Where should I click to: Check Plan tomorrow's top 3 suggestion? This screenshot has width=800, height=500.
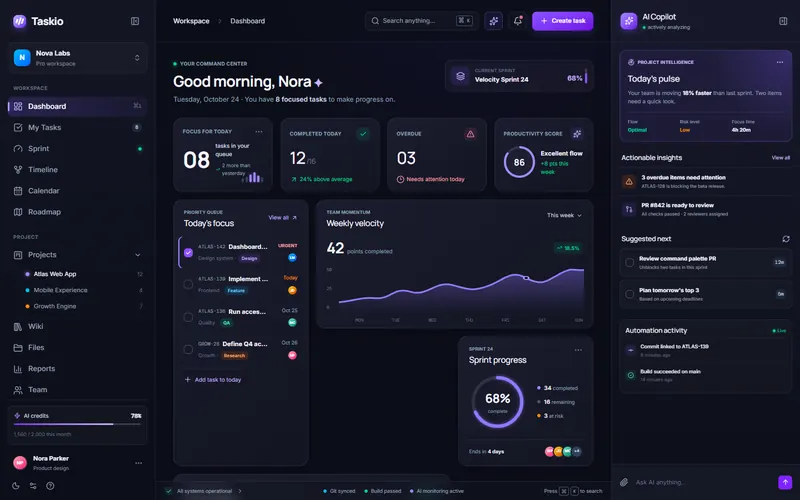(630, 294)
